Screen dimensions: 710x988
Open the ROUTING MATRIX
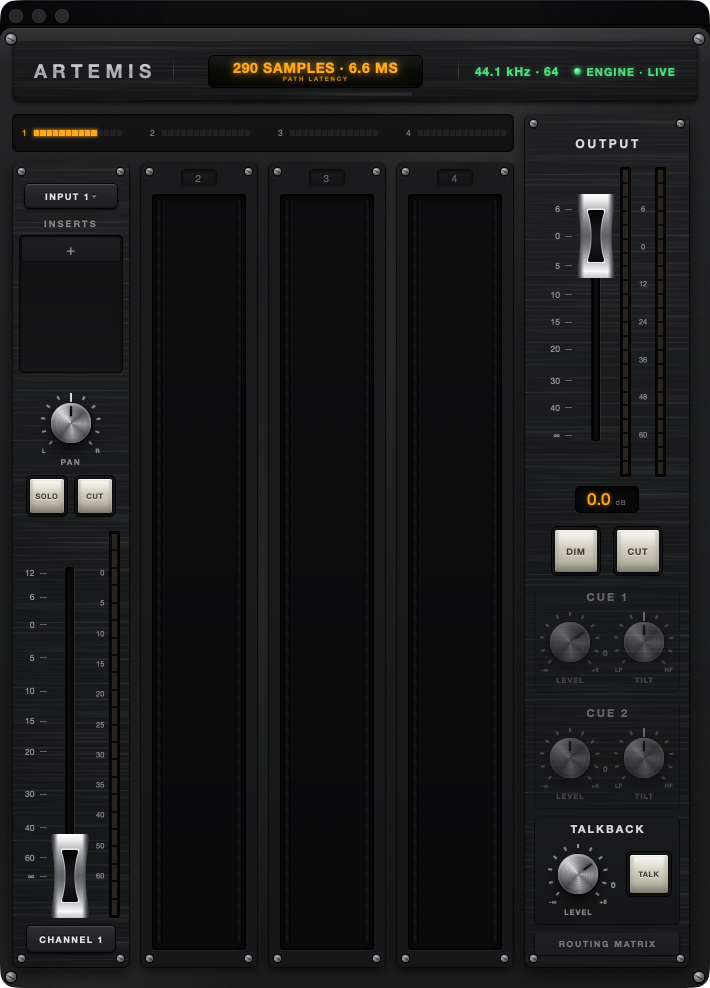(x=607, y=944)
